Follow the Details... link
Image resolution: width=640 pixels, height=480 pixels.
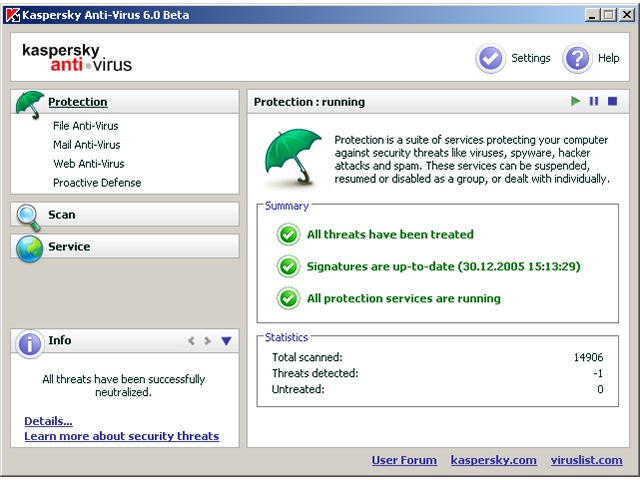[x=48, y=421]
